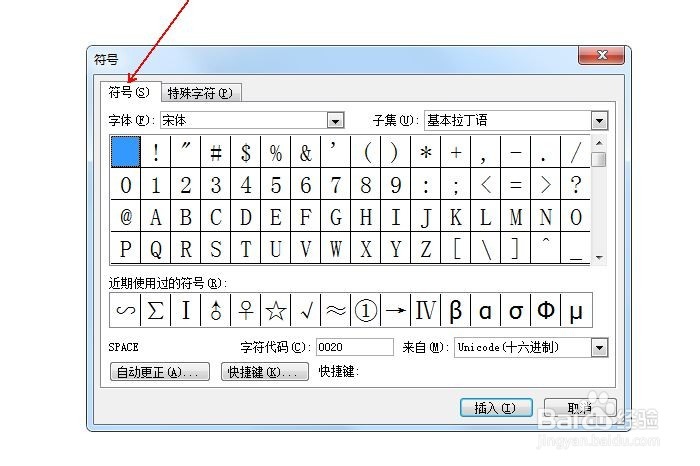700x466 pixels.
Task: Select the recent Roman numeral Ⅳ symbol
Action: 425,310
